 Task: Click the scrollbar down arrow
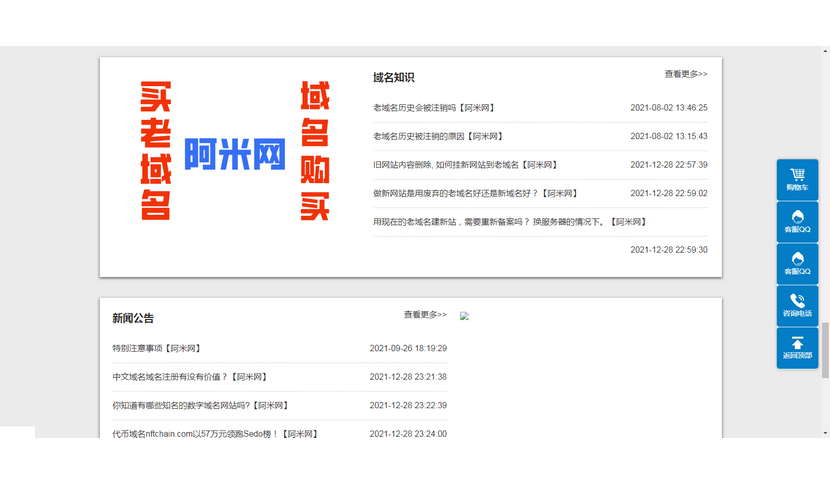[825, 433]
